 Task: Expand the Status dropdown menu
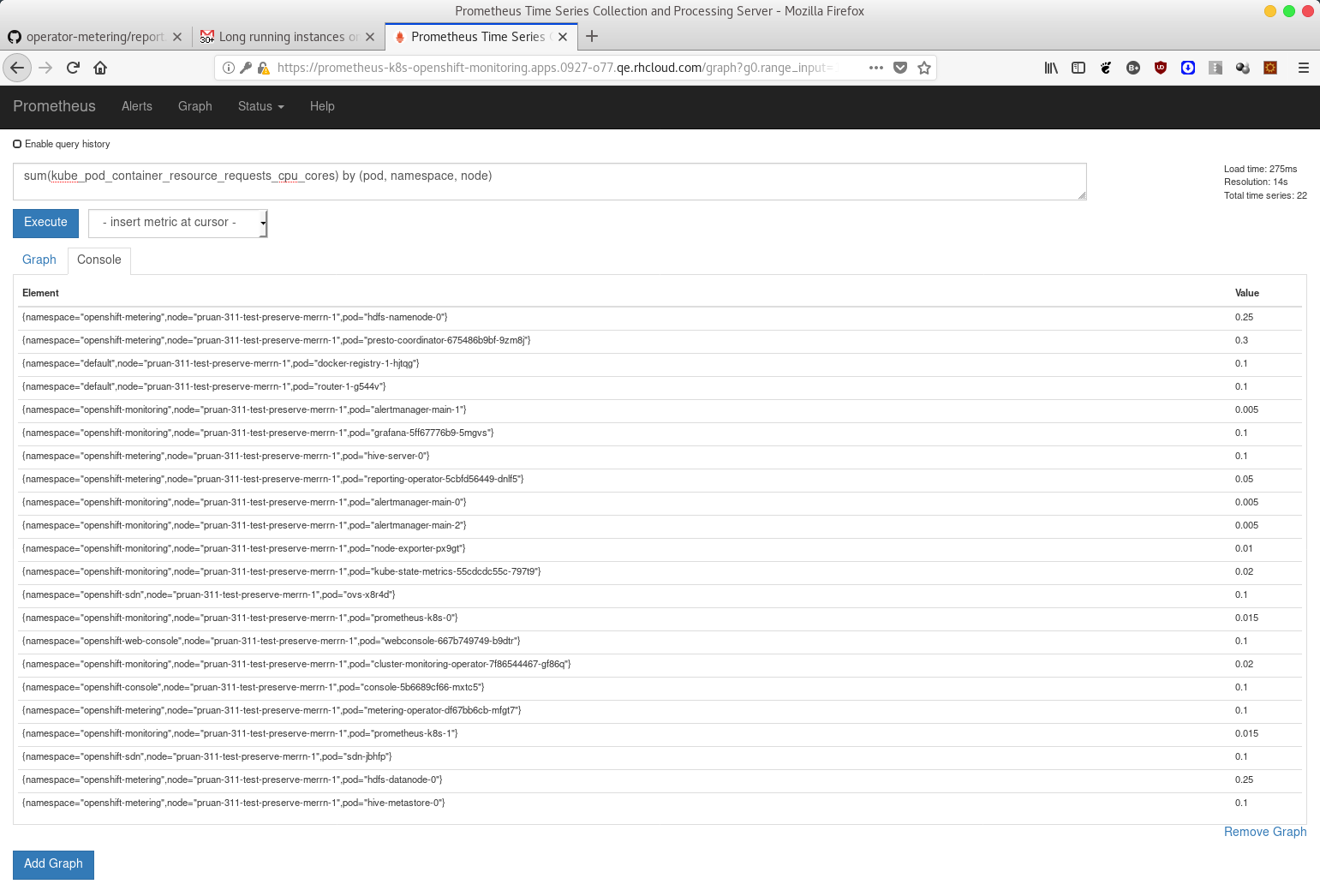(260, 106)
